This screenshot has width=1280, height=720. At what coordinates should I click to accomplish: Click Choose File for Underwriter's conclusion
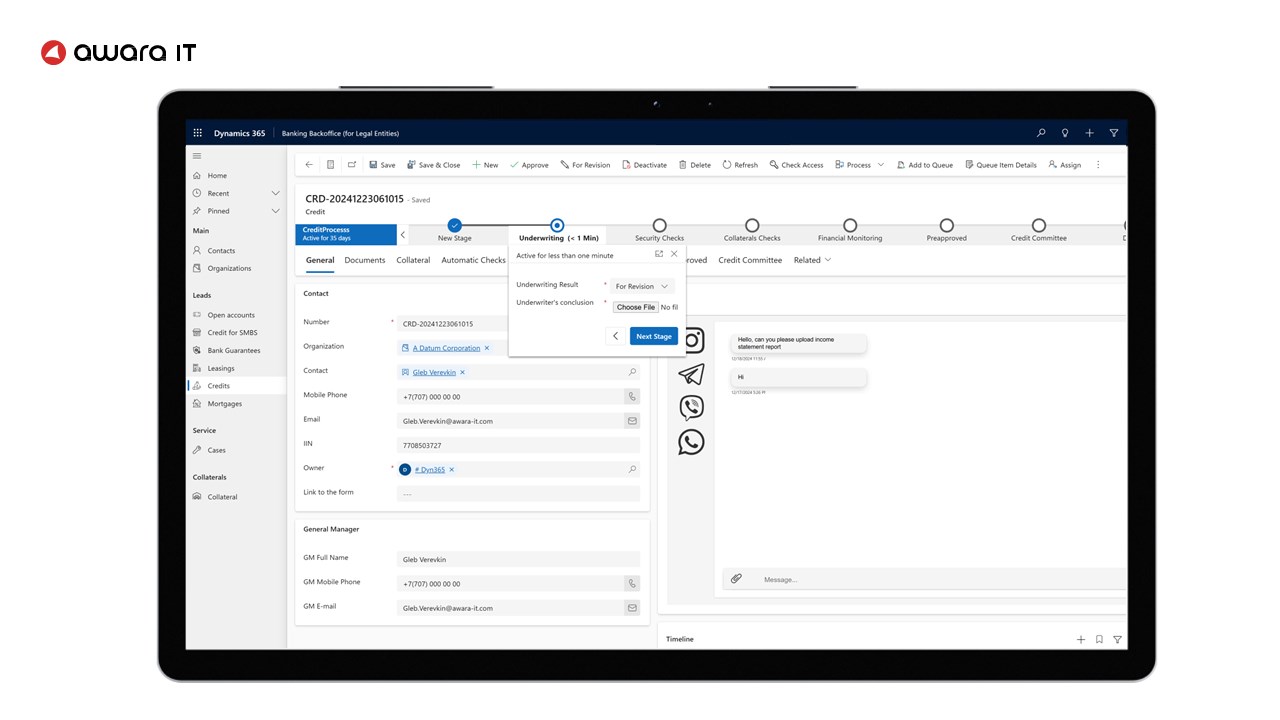tap(636, 307)
